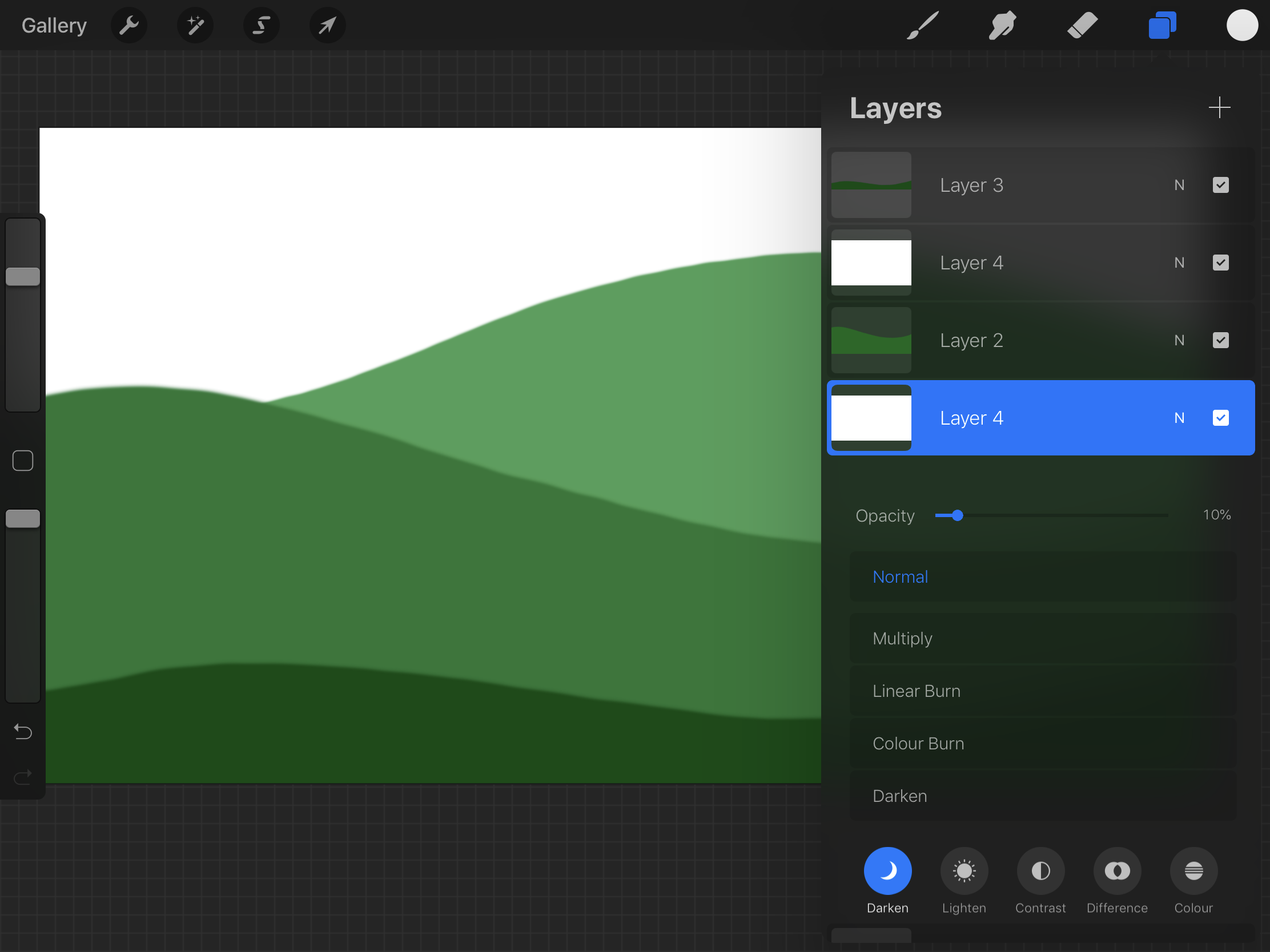Activate the Selection tool
This screenshot has width=1270, height=952.
tap(262, 25)
